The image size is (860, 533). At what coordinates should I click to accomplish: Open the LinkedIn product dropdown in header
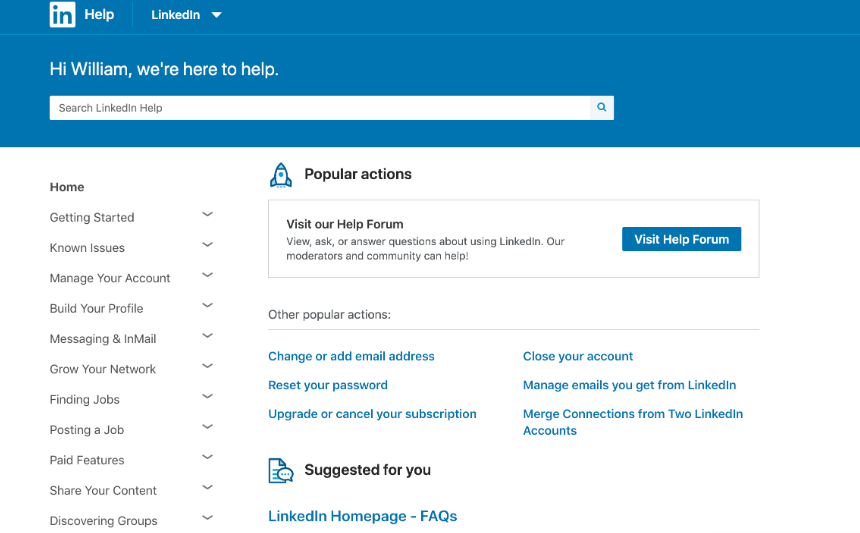pos(186,15)
